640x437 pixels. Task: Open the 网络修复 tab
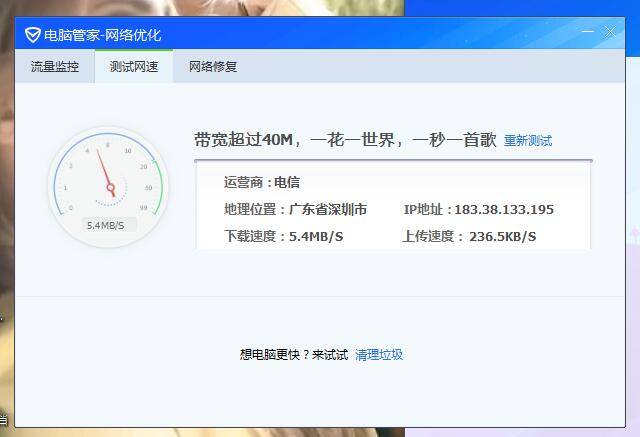pyautogui.click(x=213, y=66)
